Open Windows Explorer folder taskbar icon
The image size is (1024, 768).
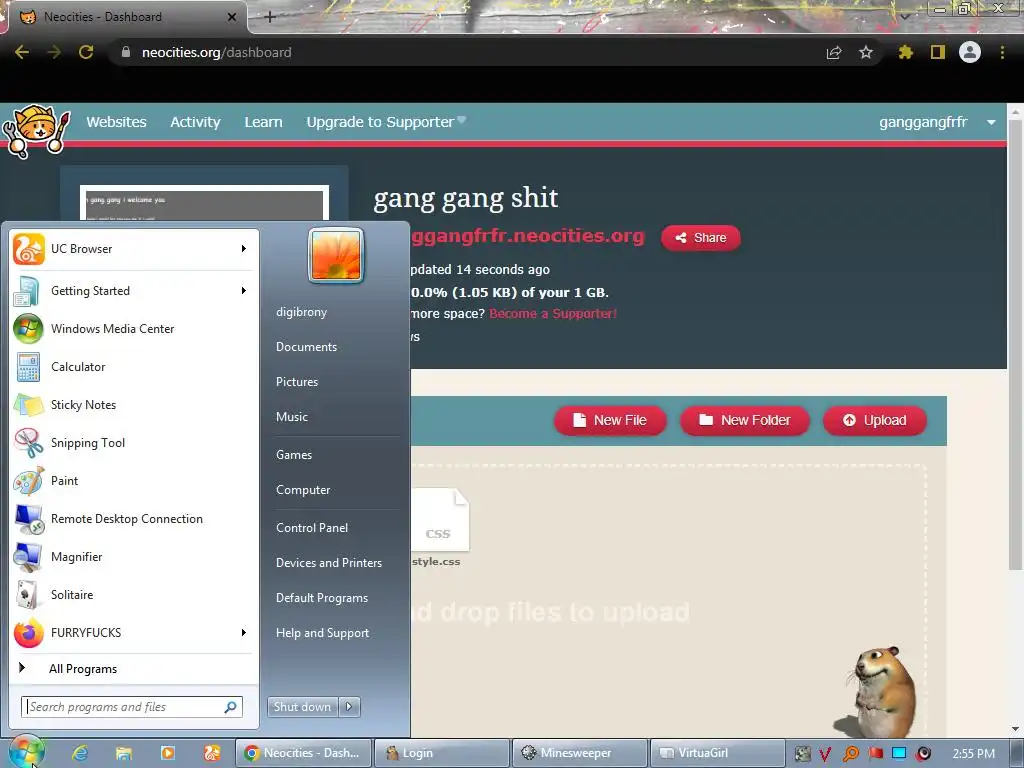(x=123, y=753)
